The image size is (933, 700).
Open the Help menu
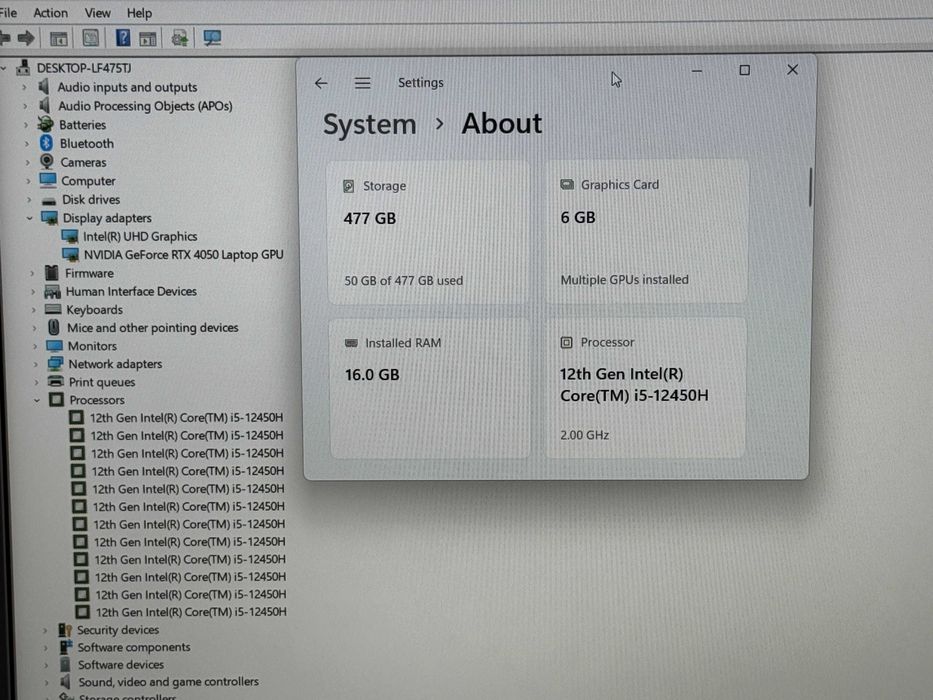pyautogui.click(x=139, y=12)
